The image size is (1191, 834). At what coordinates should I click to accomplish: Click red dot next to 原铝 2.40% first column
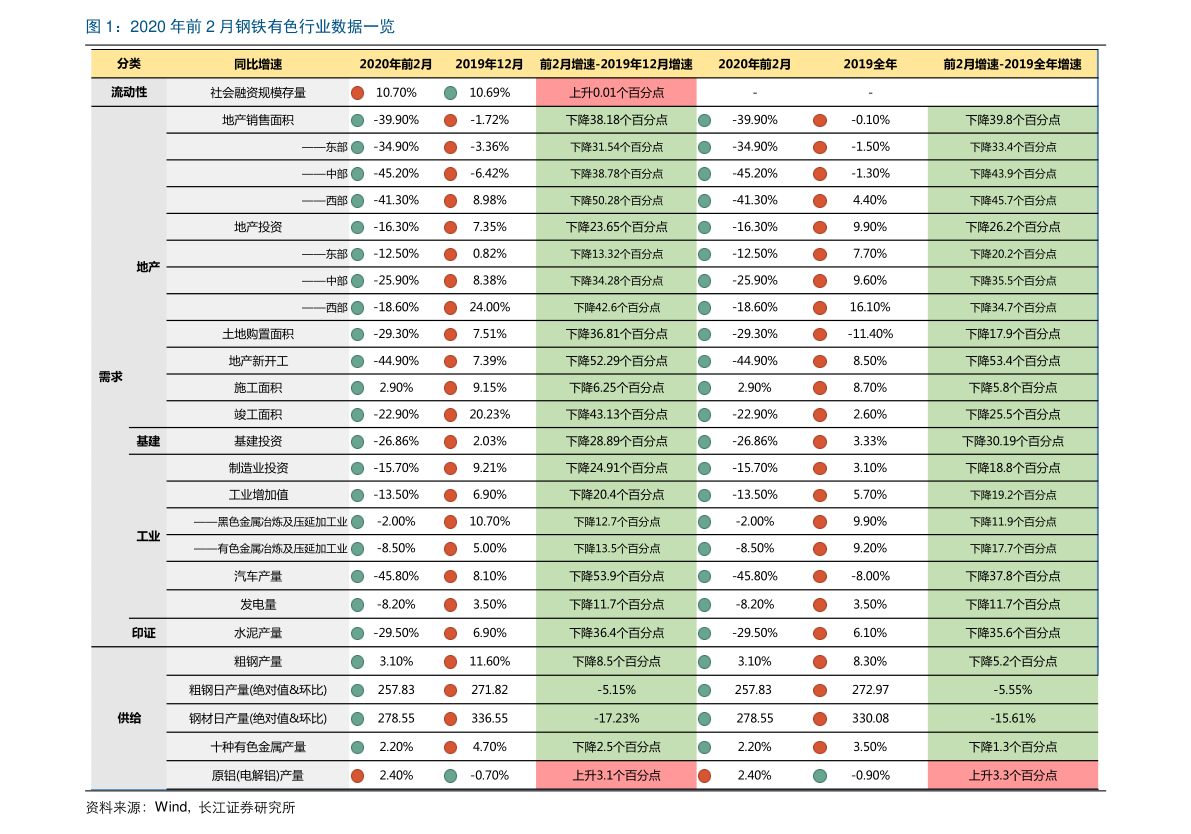[357, 776]
